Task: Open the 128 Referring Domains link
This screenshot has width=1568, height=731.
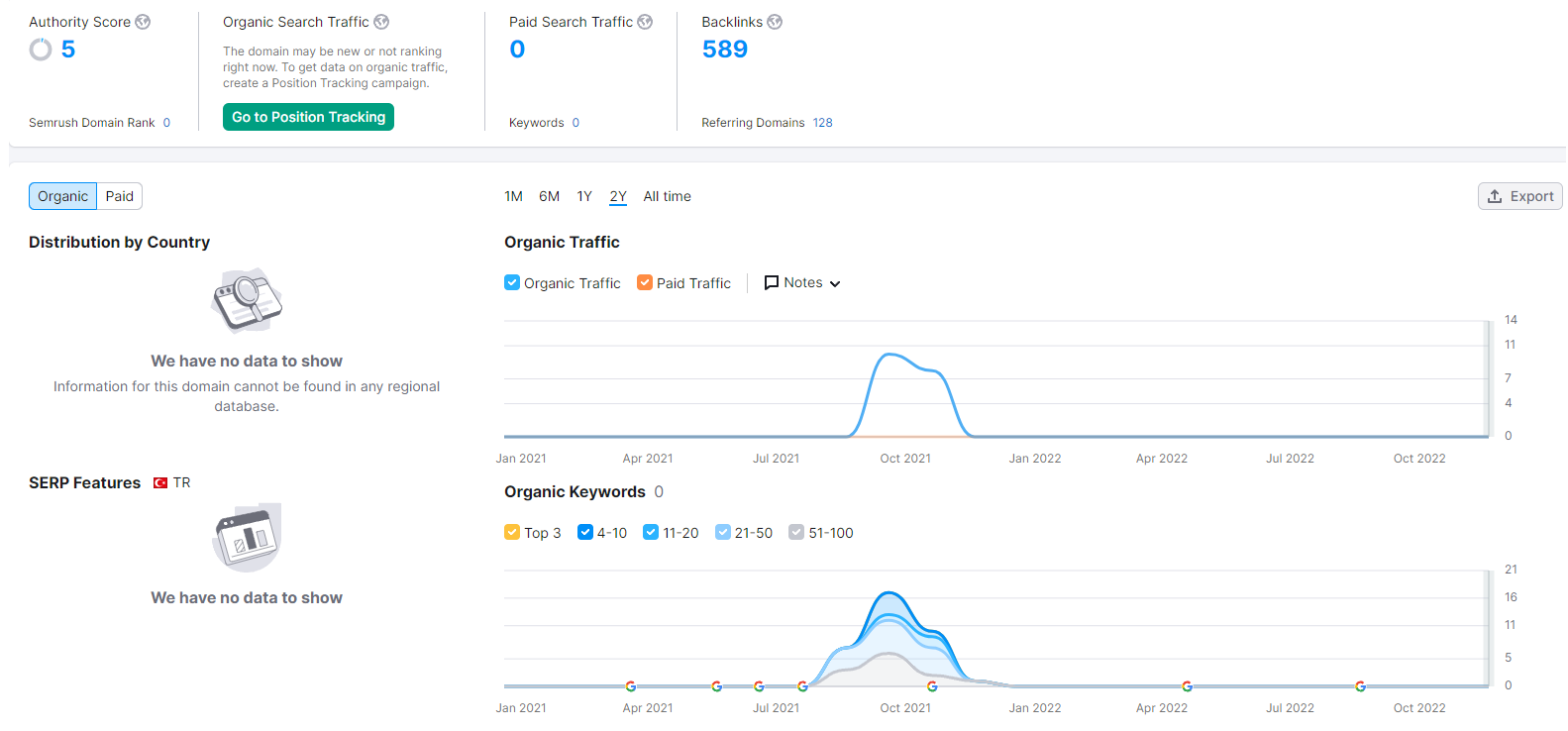Action: (x=822, y=123)
